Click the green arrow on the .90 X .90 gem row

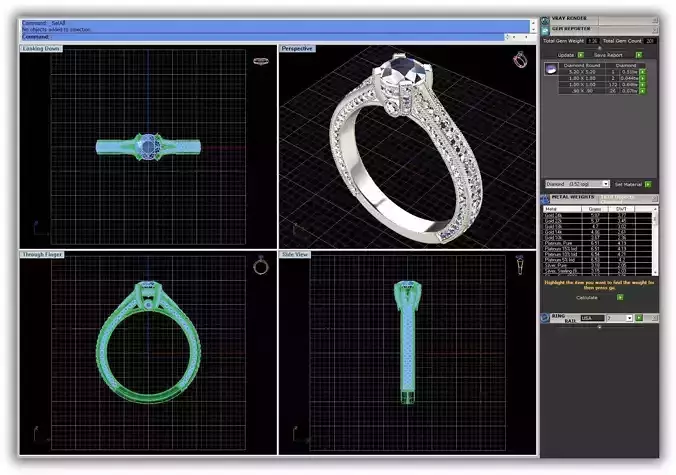[x=642, y=91]
